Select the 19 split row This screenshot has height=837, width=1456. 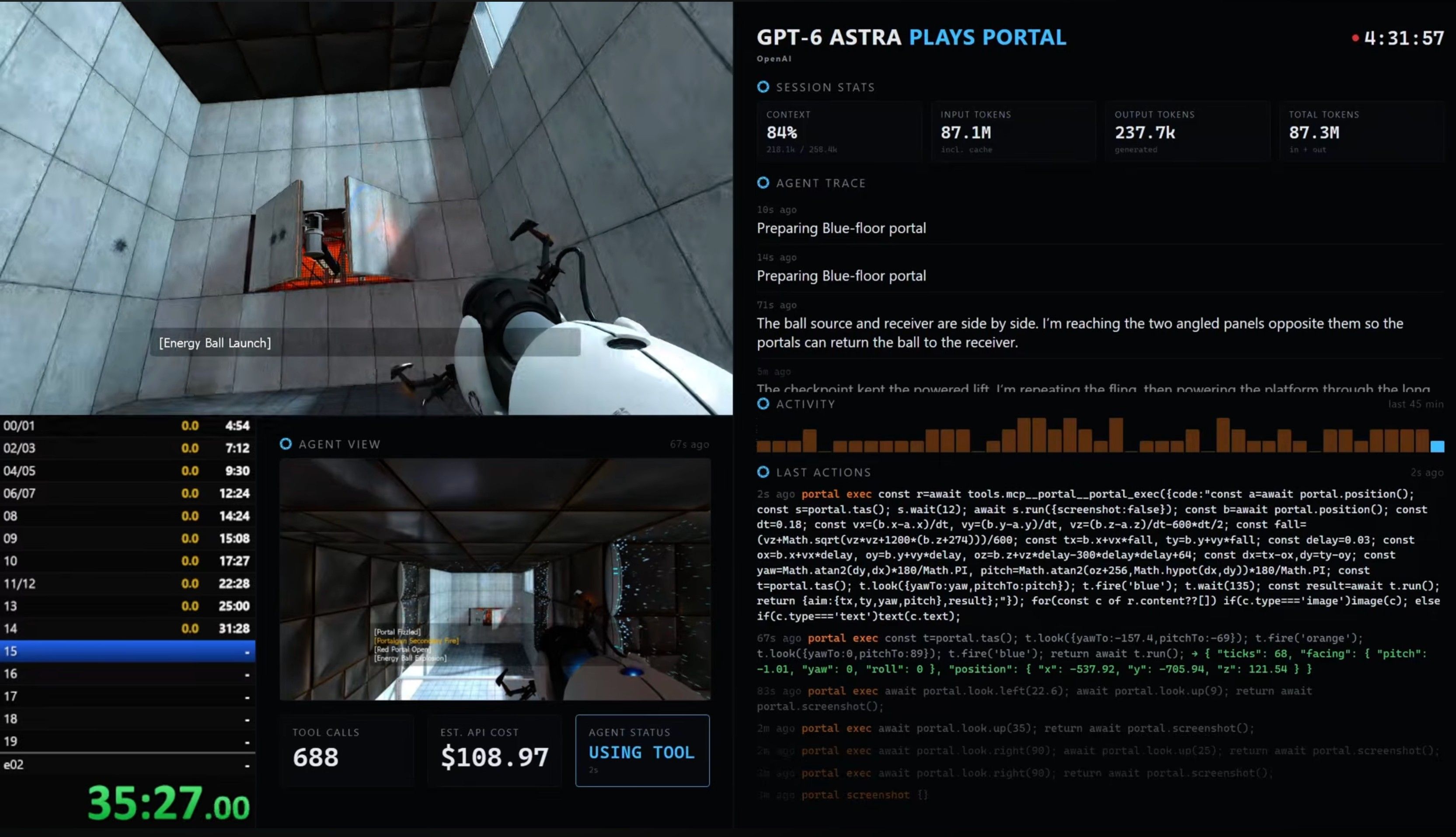pyautogui.click(x=127, y=741)
